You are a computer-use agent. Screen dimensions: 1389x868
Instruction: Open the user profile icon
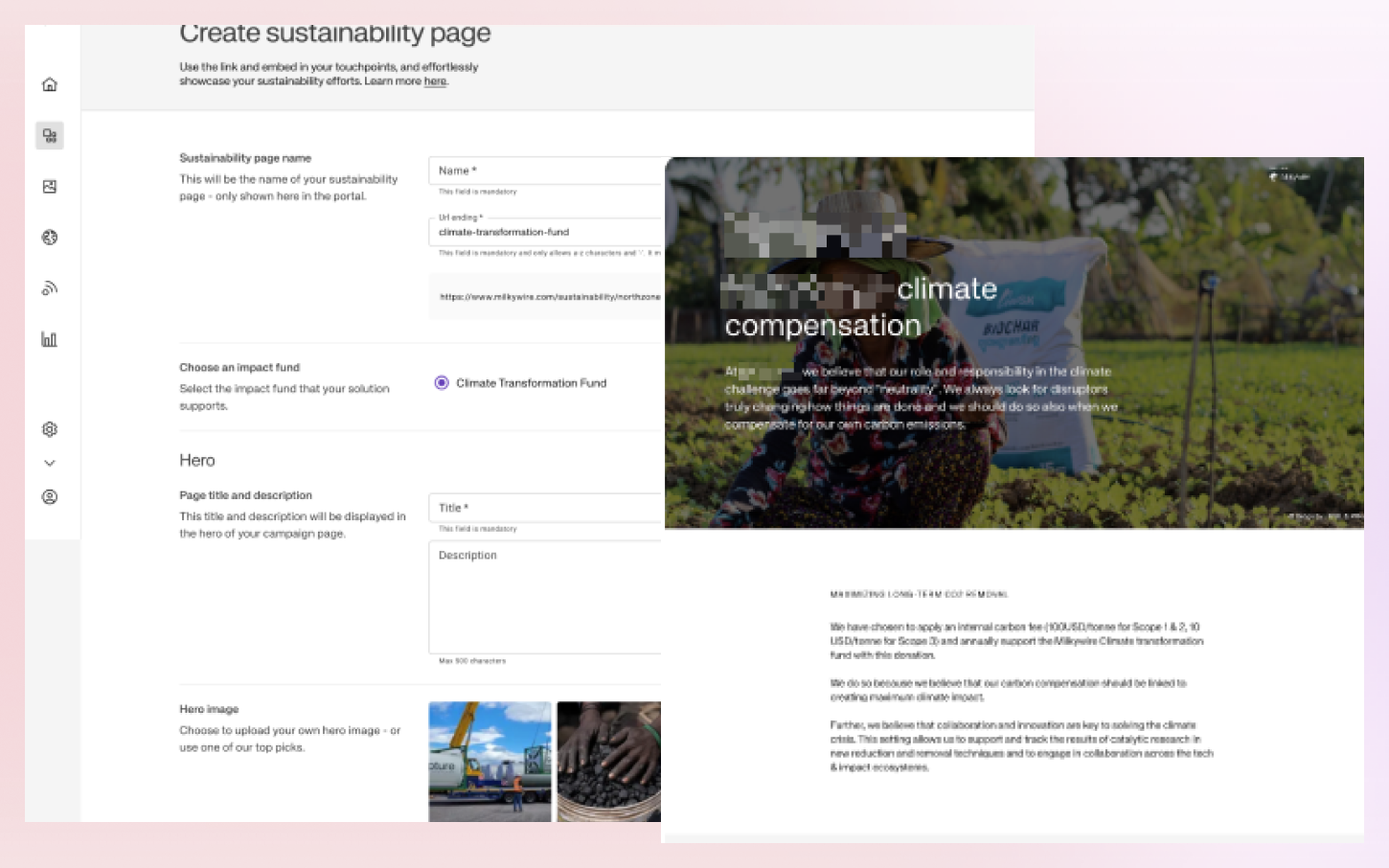[50, 496]
